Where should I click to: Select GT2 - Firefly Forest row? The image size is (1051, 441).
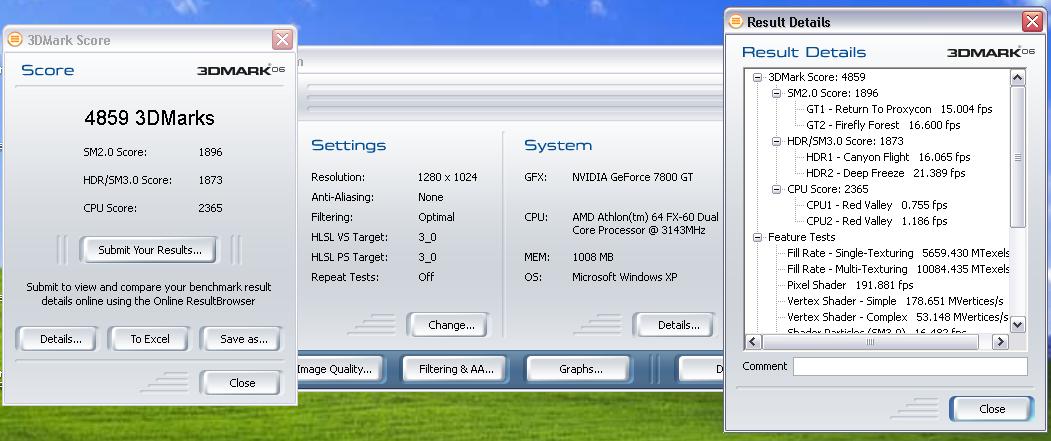(x=883, y=125)
